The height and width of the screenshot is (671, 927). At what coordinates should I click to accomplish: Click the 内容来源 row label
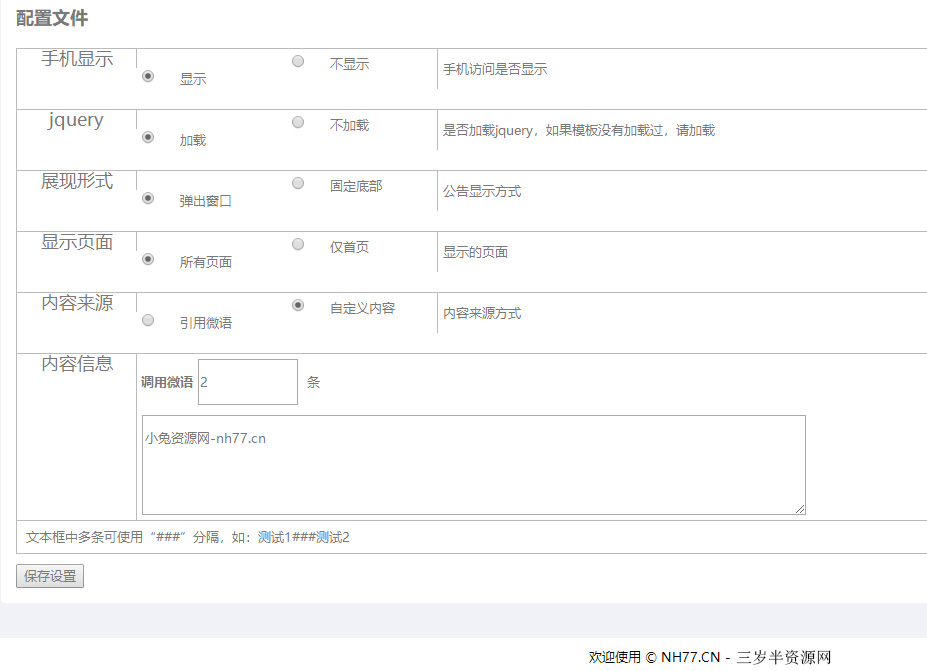[77, 303]
